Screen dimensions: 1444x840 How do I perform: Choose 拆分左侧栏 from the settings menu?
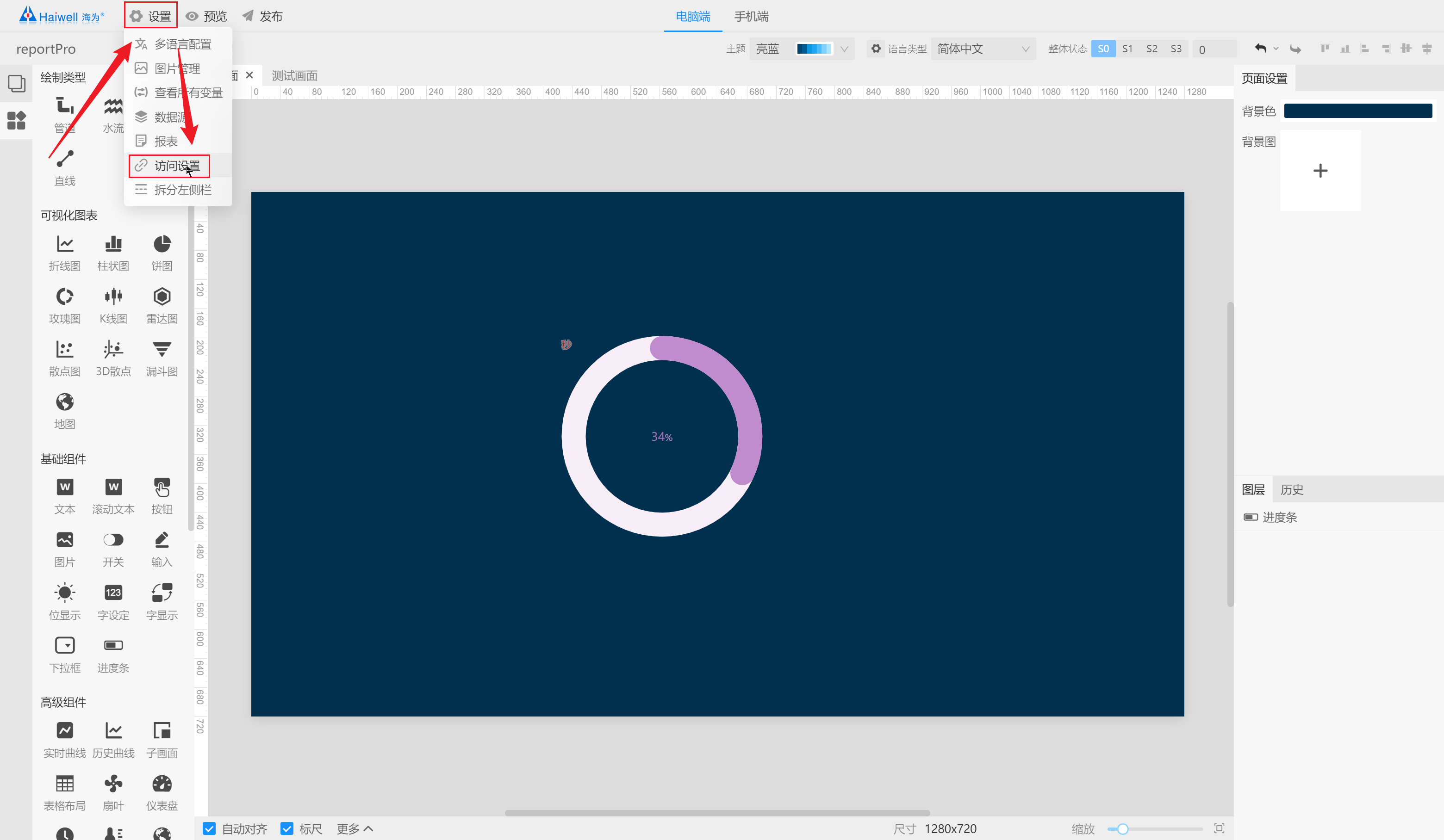(x=178, y=190)
